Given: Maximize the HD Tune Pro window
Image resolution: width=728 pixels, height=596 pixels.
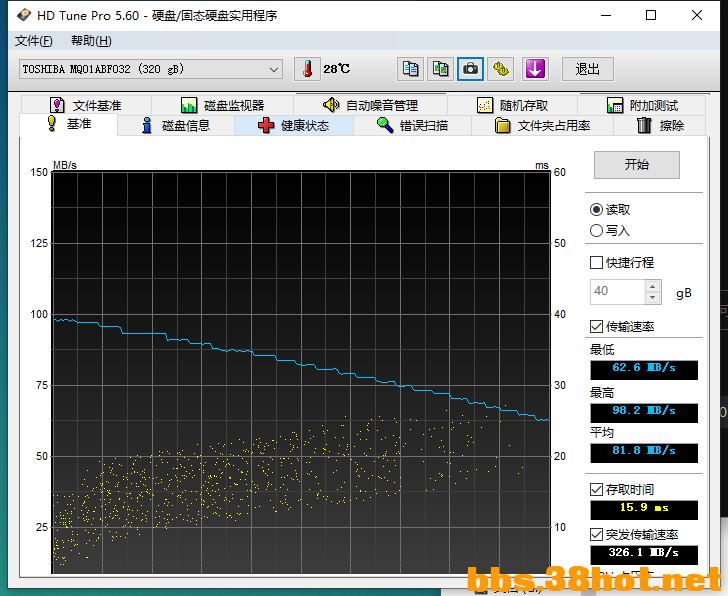Looking at the screenshot, I should tap(651, 15).
